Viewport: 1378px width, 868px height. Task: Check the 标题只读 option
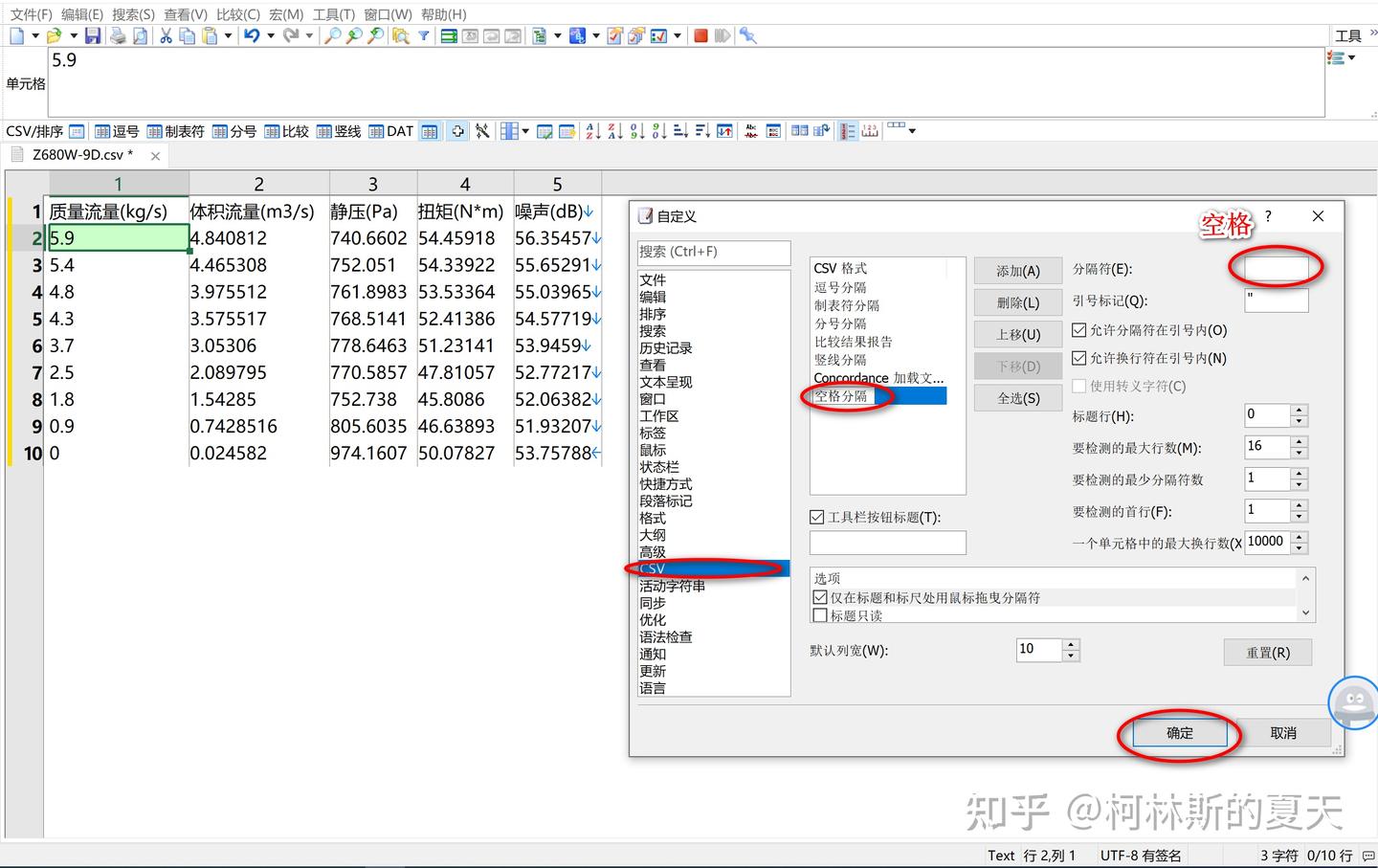(x=820, y=614)
